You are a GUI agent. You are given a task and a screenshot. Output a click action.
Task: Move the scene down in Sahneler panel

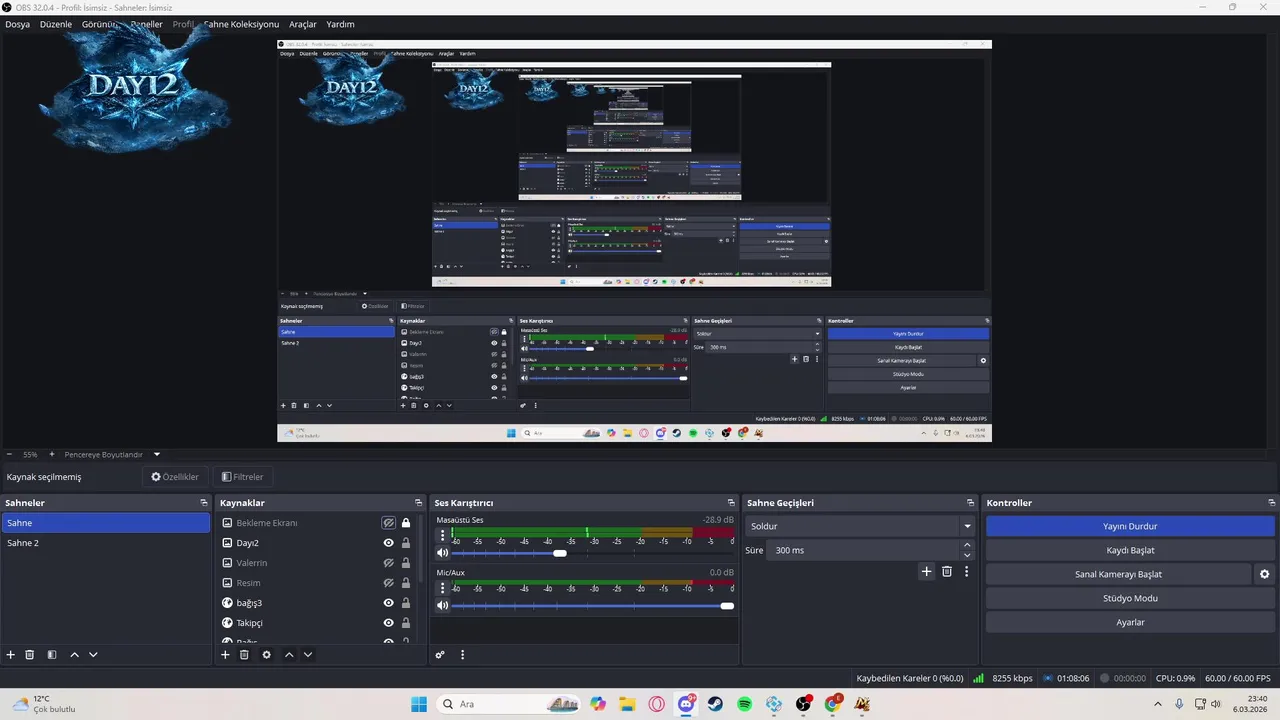click(x=93, y=654)
